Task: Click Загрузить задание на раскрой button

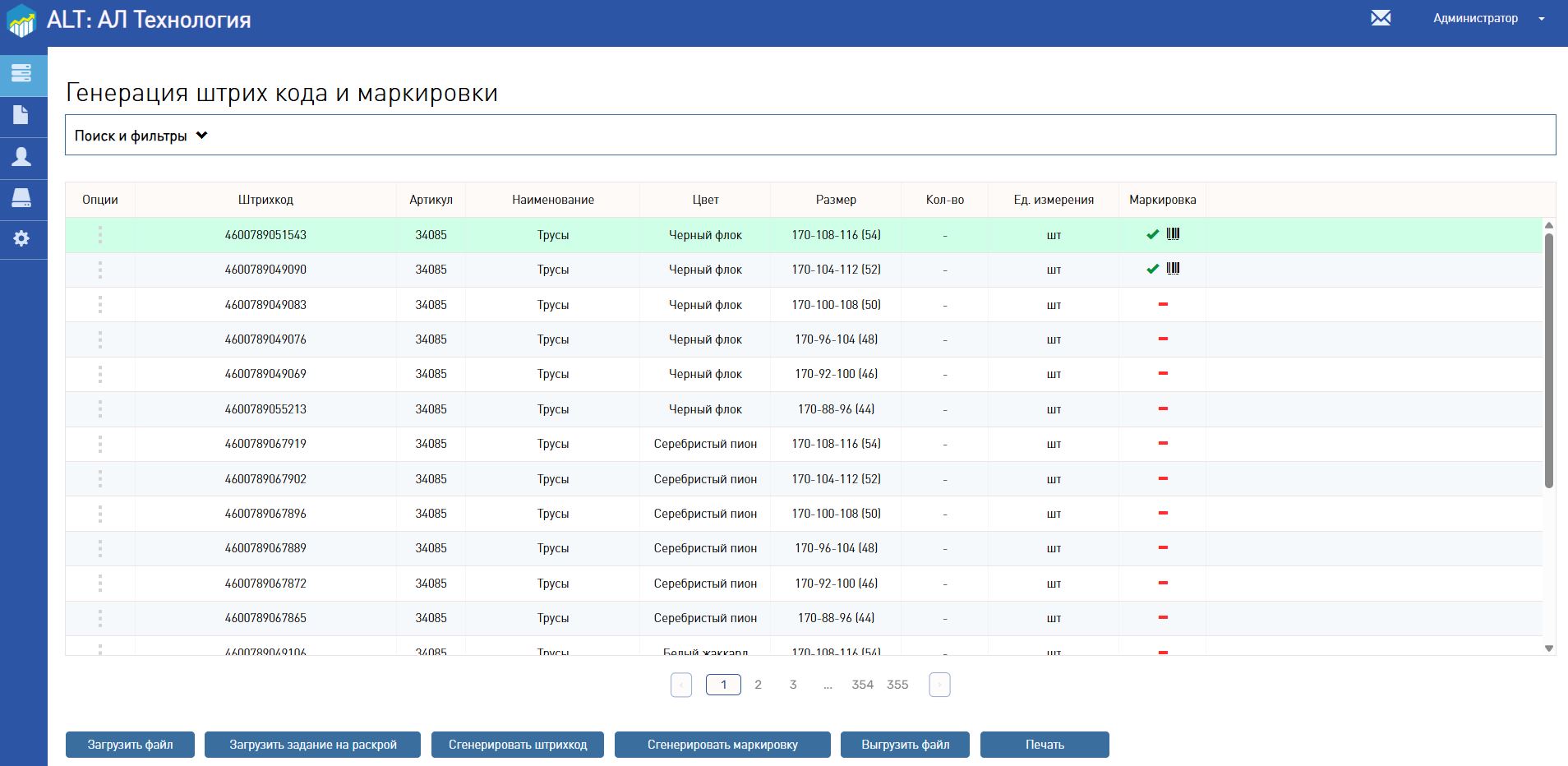Action: 313,745
